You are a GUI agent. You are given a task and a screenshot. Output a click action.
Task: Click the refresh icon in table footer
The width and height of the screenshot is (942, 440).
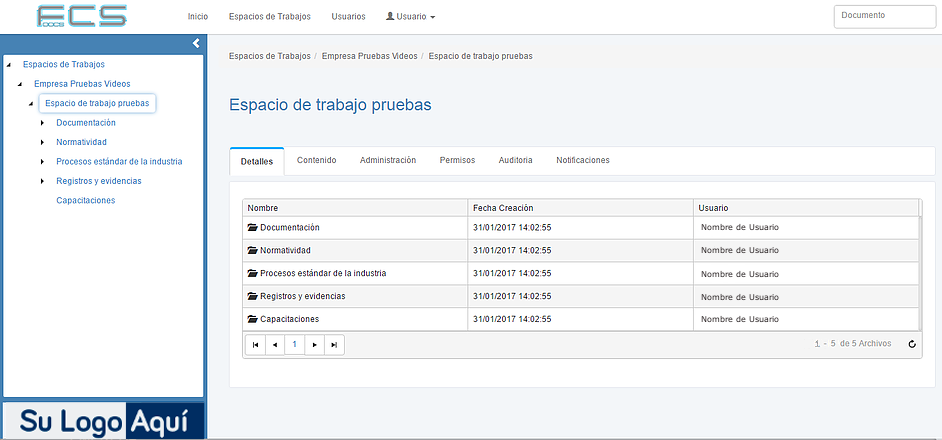point(911,344)
